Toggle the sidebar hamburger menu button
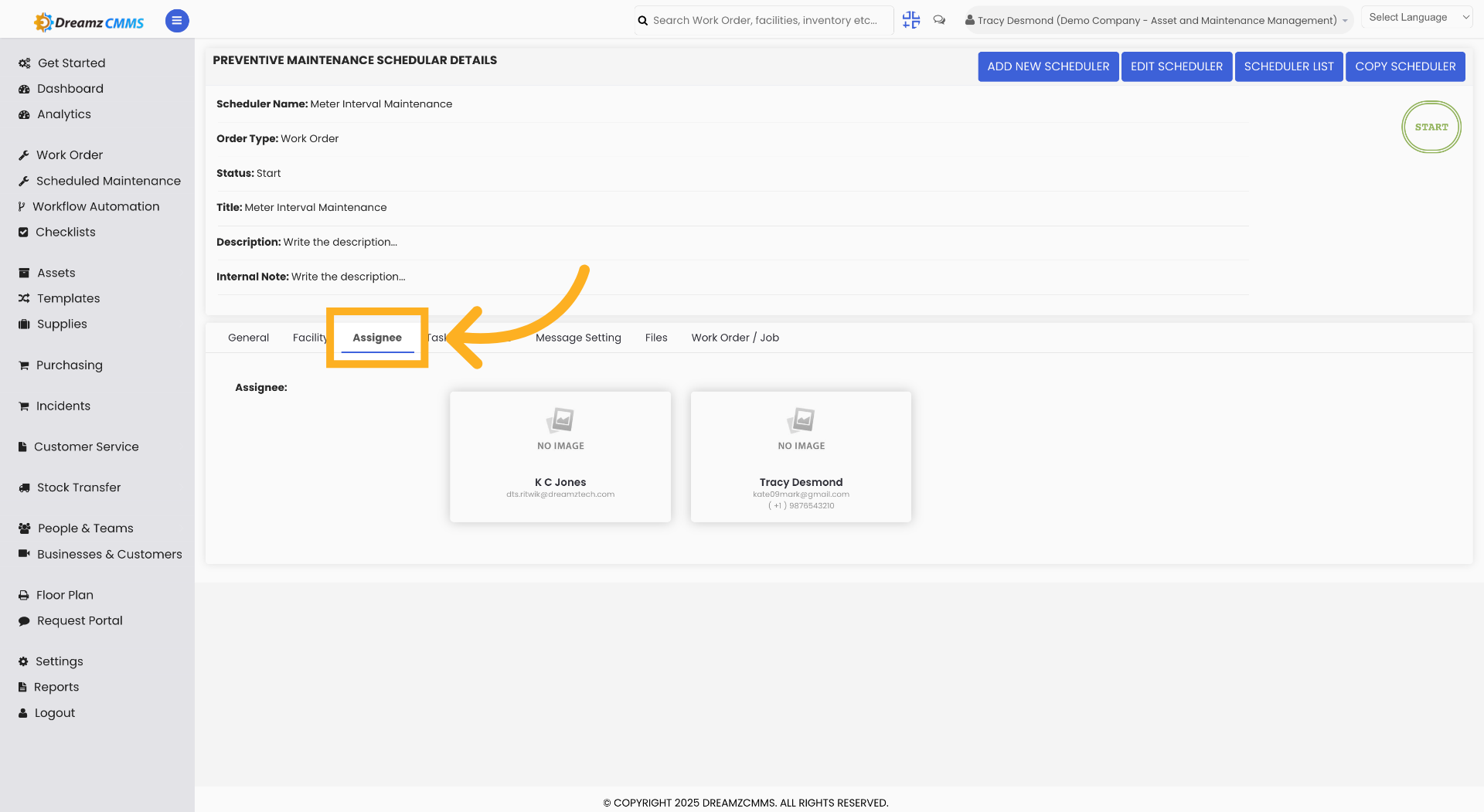 pos(177,21)
